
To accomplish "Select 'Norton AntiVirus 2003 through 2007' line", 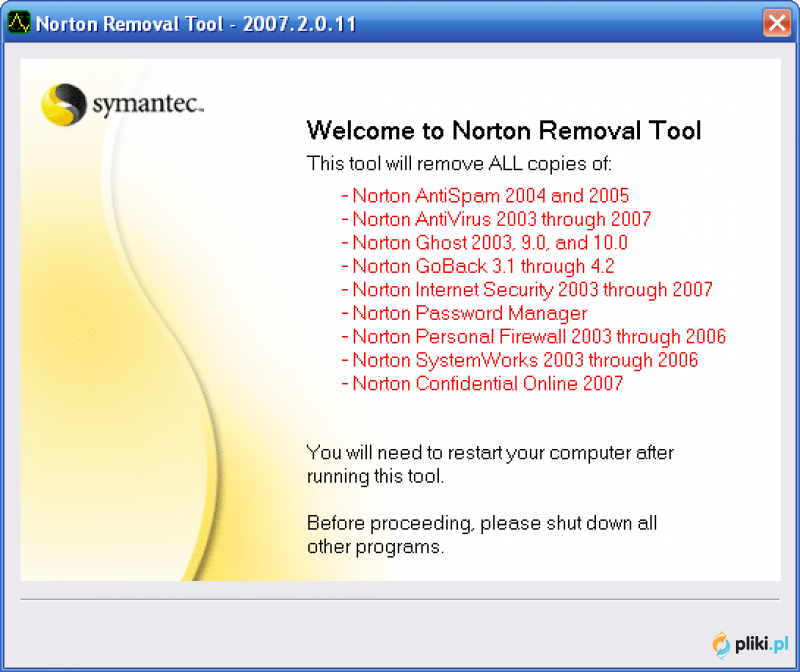I will [x=496, y=219].
